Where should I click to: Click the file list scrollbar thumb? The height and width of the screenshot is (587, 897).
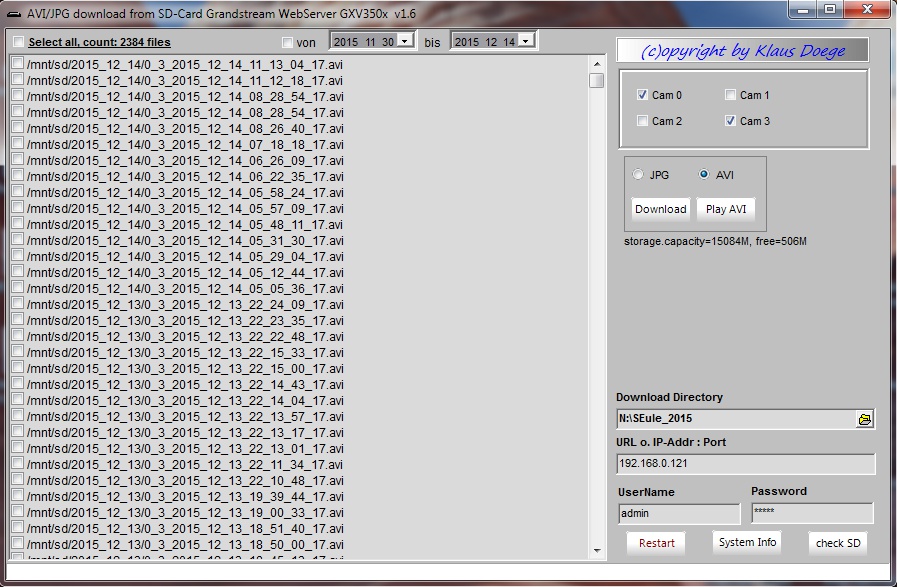point(596,80)
